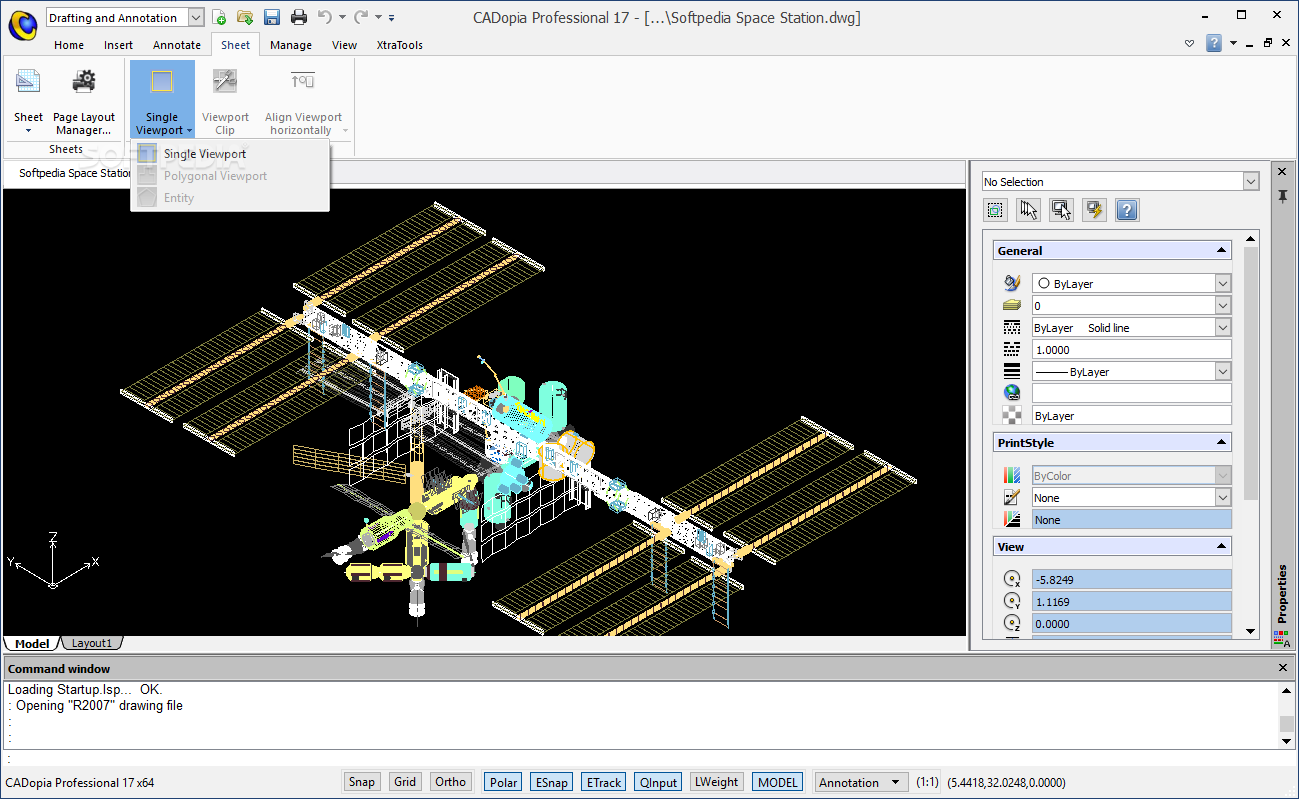Click the hyperlink globe icon in General

coord(1012,394)
